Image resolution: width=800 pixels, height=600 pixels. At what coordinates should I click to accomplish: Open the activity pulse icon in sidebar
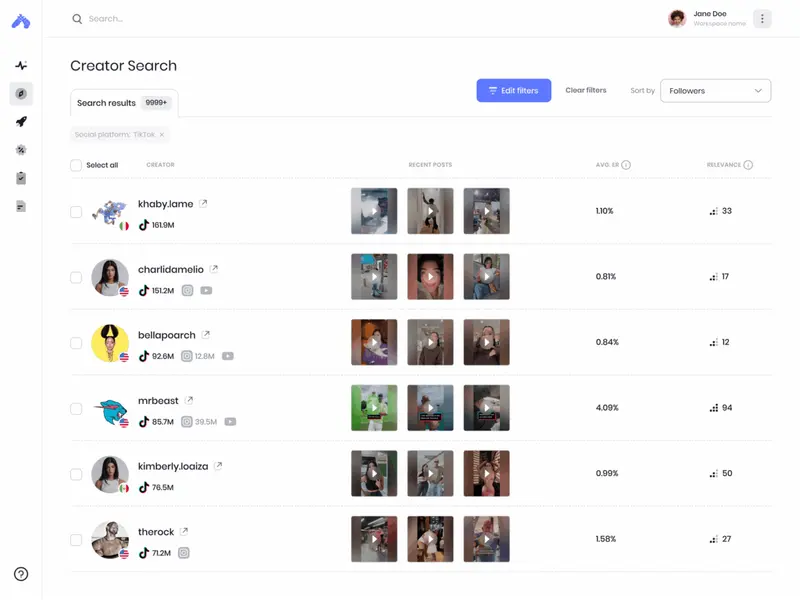click(x=21, y=65)
